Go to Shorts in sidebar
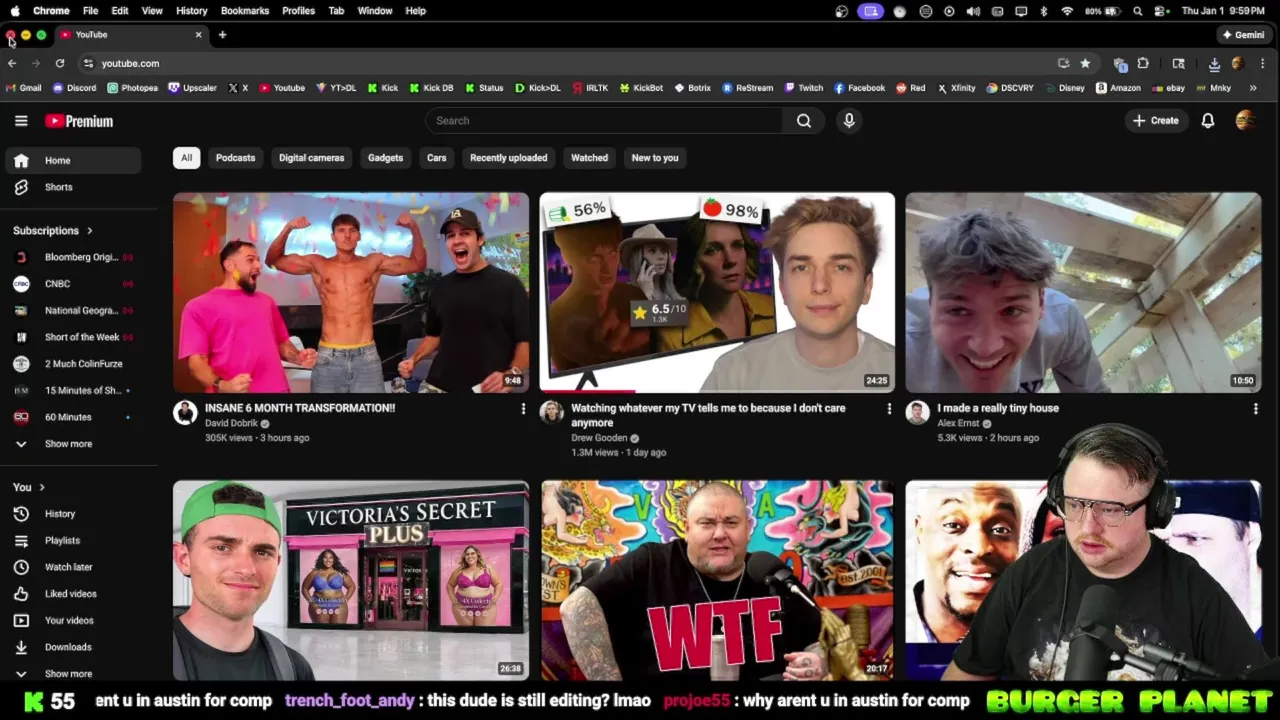Screen dimensions: 1280x720 (x=72, y=187)
